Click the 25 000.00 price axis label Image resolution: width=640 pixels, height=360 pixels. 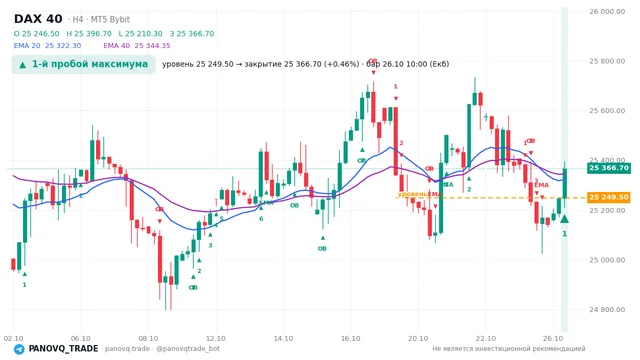pos(607,260)
